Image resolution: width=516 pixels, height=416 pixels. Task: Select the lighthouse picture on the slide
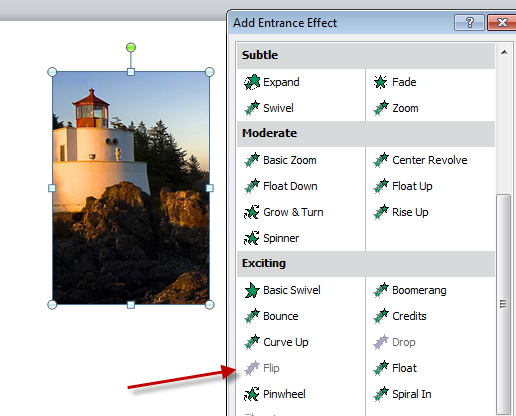point(131,188)
